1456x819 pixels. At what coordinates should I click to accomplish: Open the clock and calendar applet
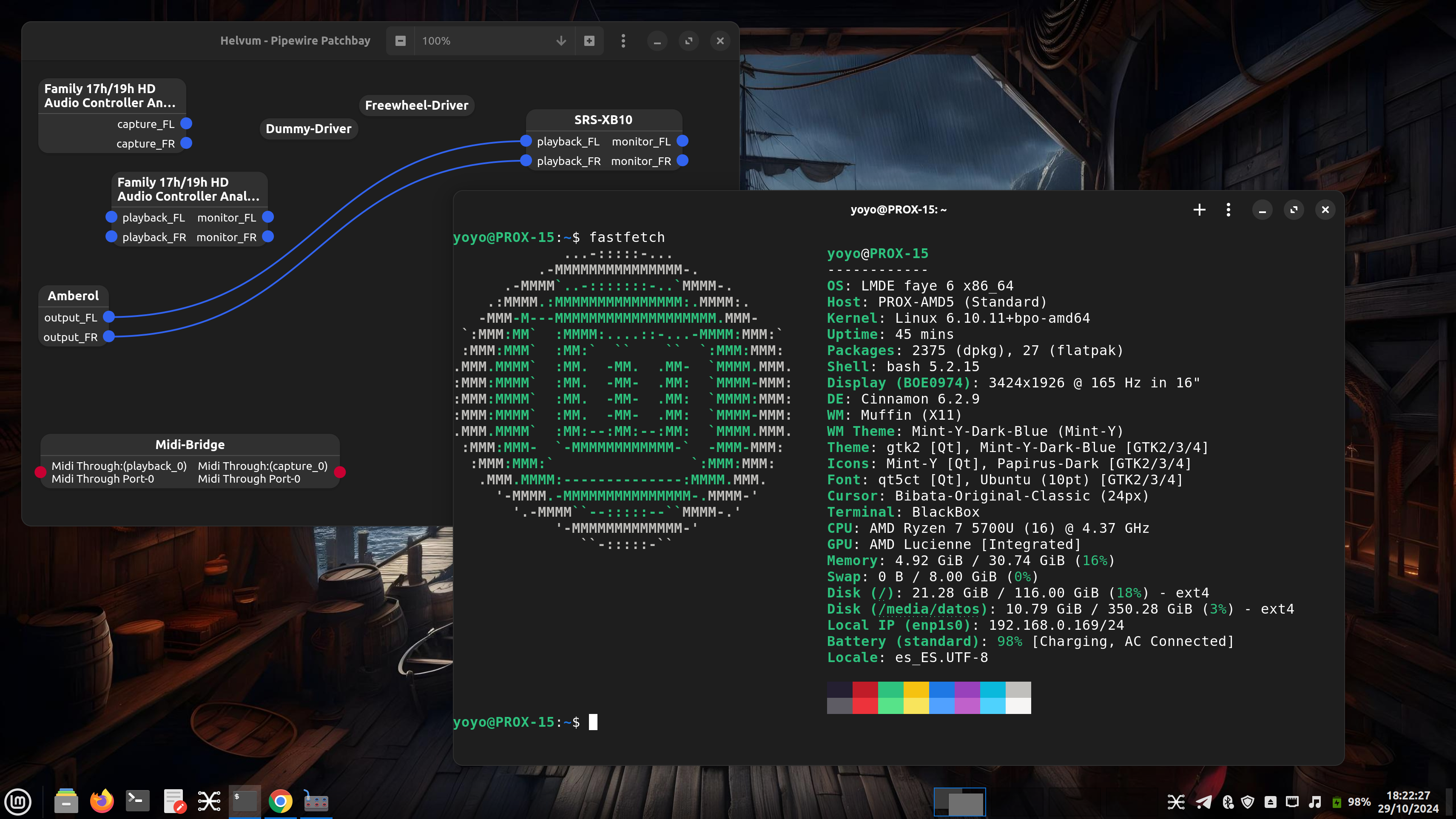point(1408,802)
